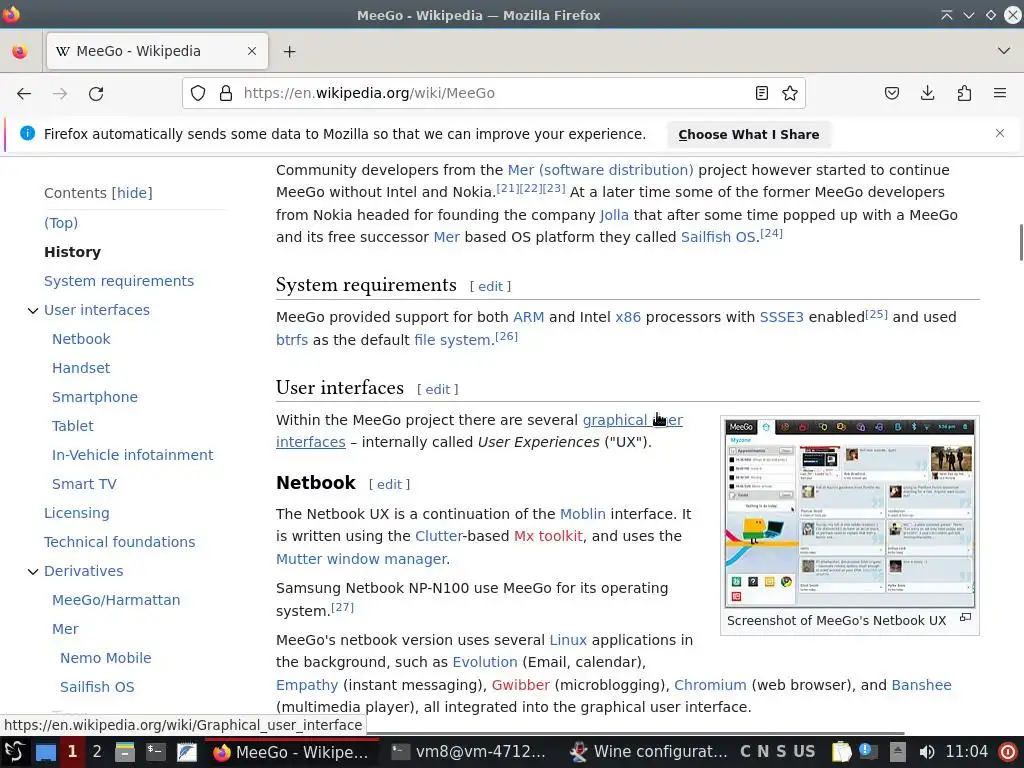Toggle Reader View in address bar
Screen dimensions: 1024x768
pyautogui.click(x=761, y=93)
